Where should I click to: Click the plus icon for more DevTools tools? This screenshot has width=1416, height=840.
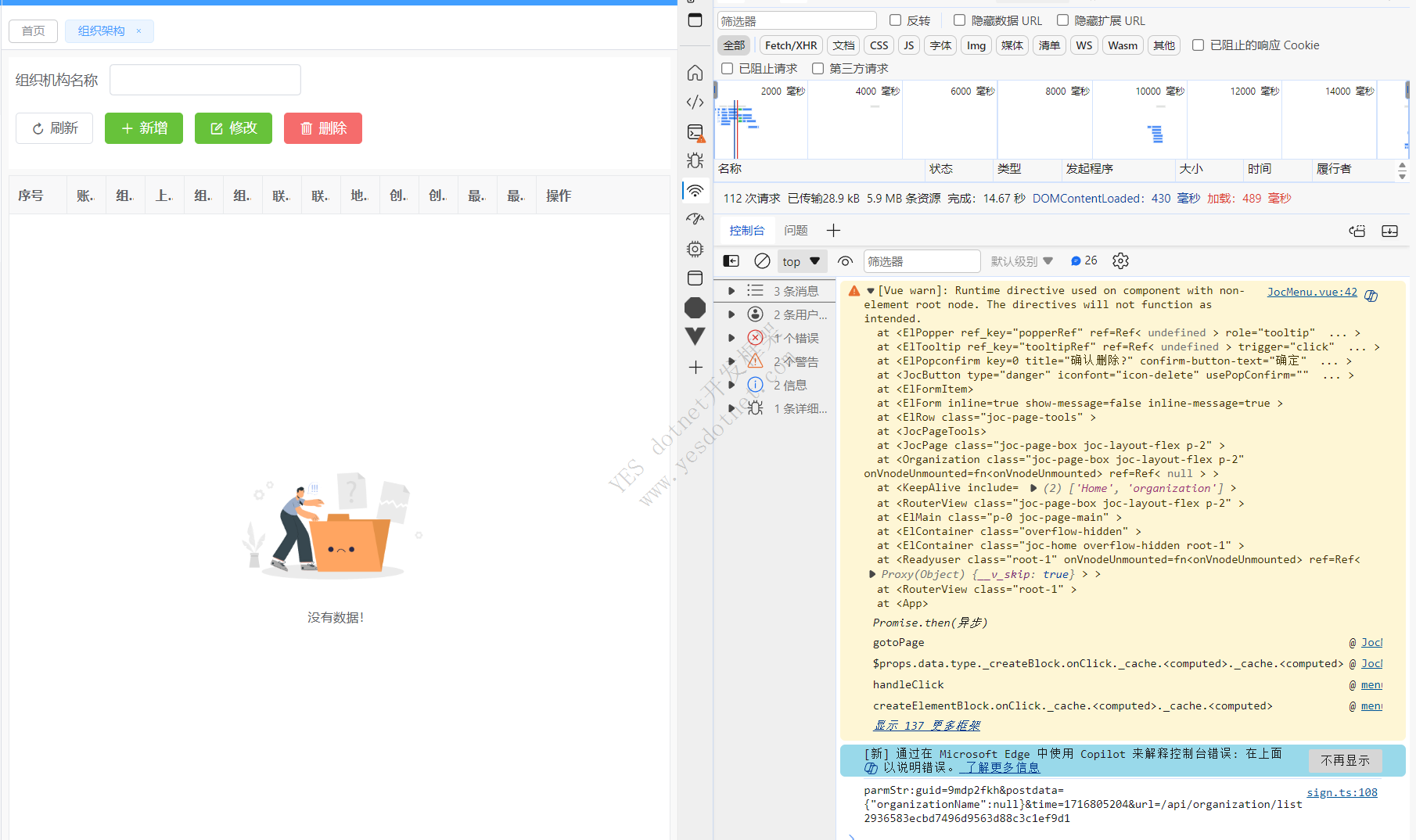[695, 367]
